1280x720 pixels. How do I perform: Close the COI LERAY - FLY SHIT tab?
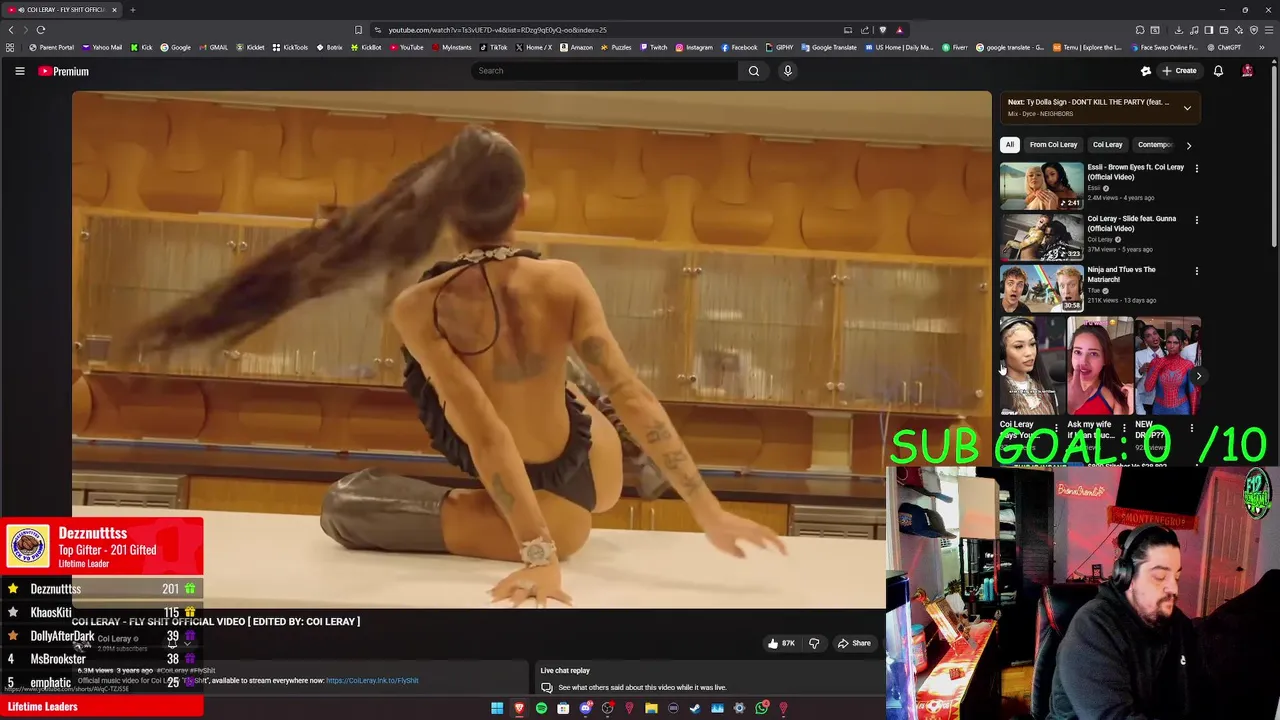tap(114, 10)
